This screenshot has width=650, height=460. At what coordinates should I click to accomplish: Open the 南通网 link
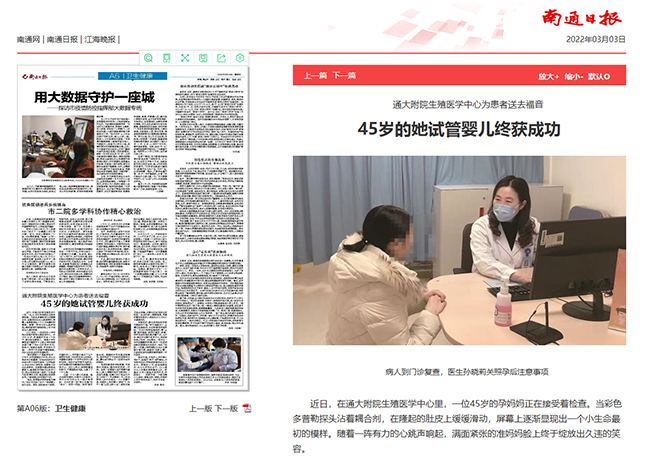point(28,40)
